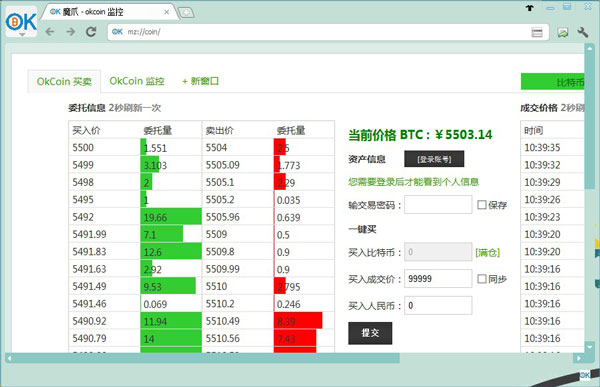Screen dimensions: 600x387
Task: Click the 满仓 link
Action: point(488,253)
